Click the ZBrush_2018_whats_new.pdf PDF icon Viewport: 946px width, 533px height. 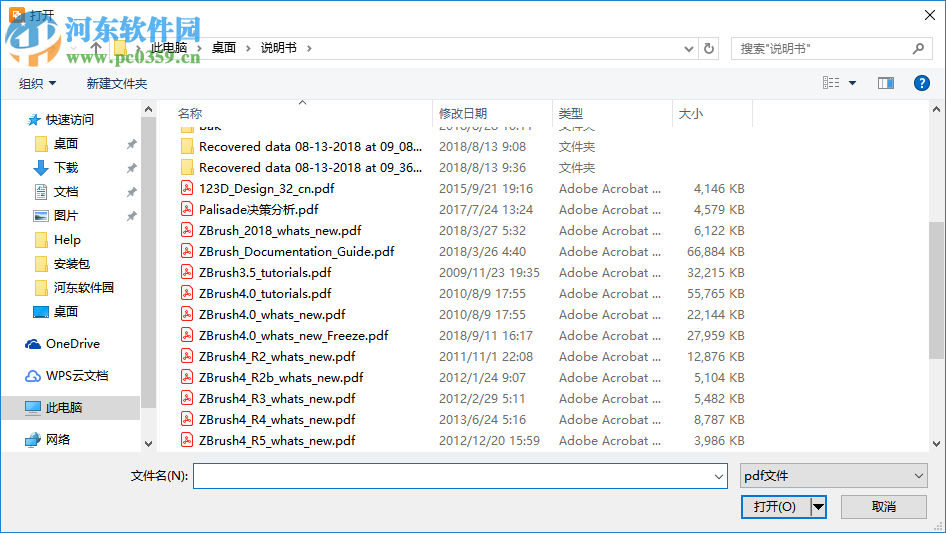[x=187, y=231]
